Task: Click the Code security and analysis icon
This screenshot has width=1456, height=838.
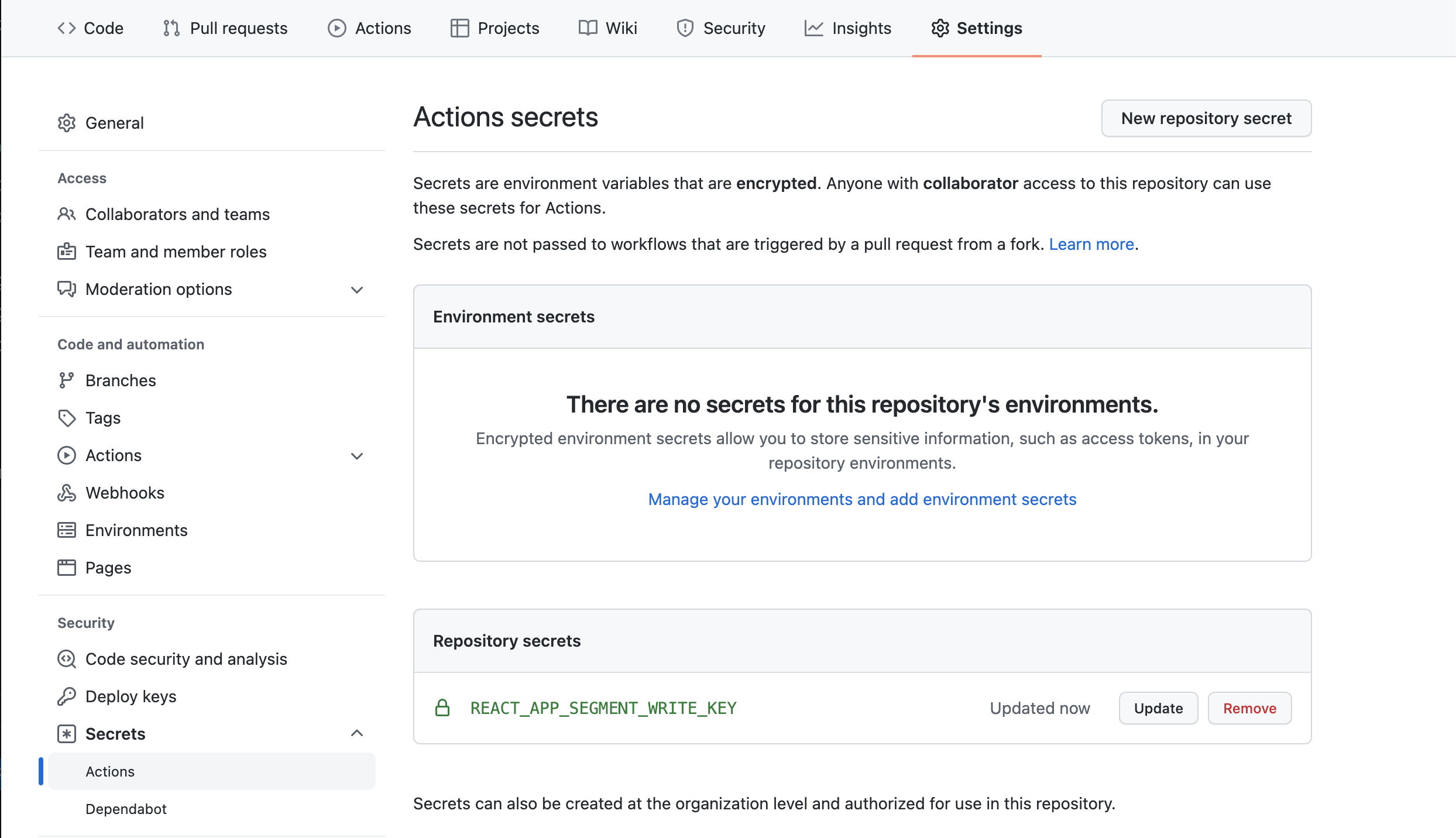Action: pyautogui.click(x=67, y=659)
